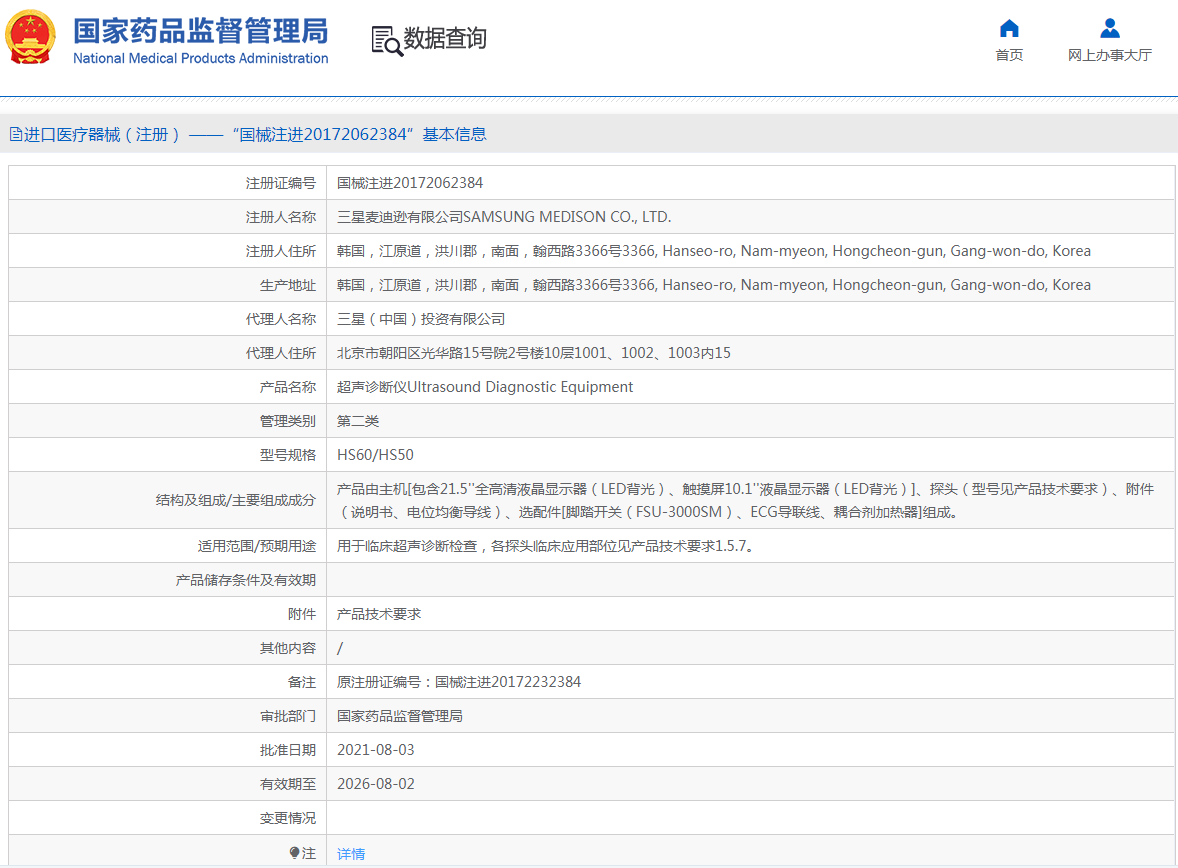Click the 注册人名称 row label

coord(281,216)
